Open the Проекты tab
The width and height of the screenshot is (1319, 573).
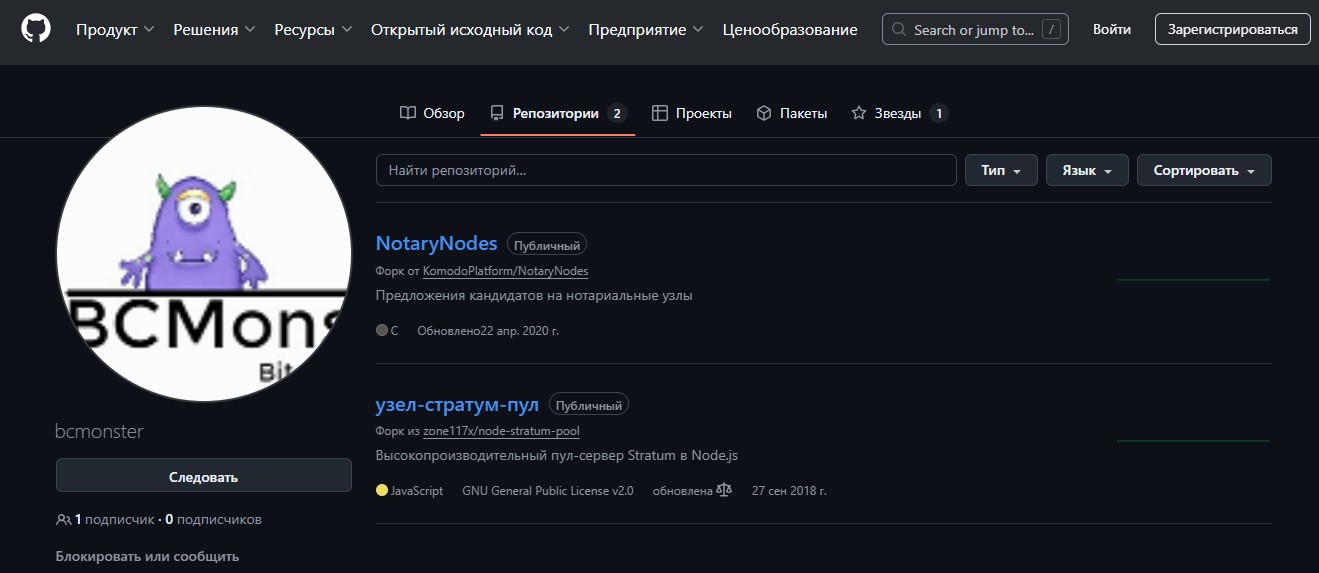(691, 113)
